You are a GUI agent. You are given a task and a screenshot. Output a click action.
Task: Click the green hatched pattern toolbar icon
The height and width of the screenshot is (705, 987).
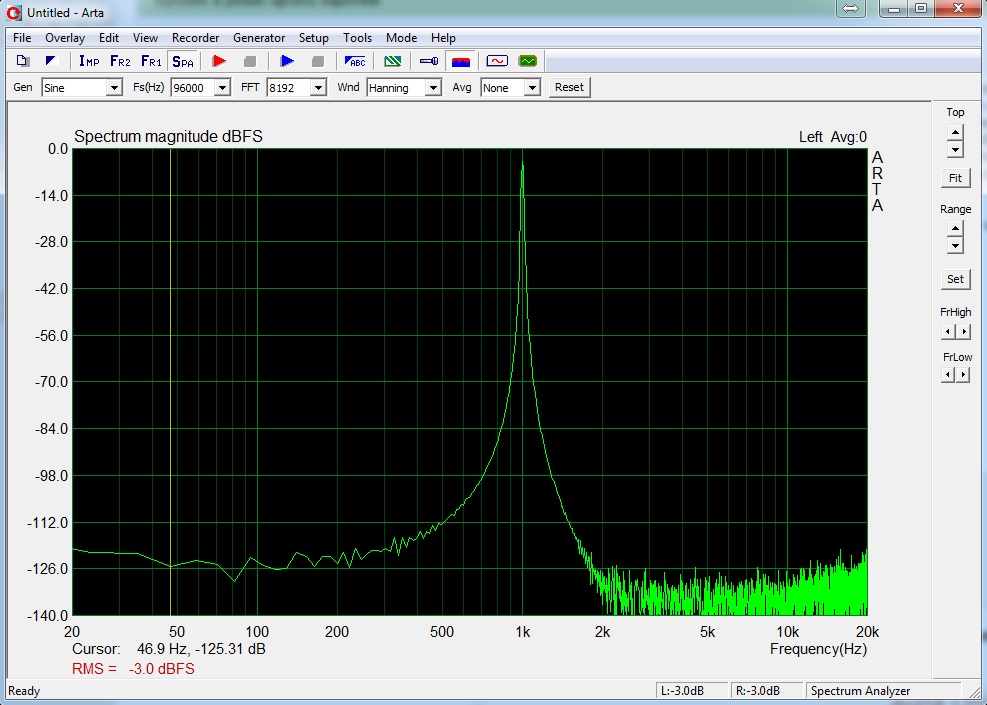(392, 61)
